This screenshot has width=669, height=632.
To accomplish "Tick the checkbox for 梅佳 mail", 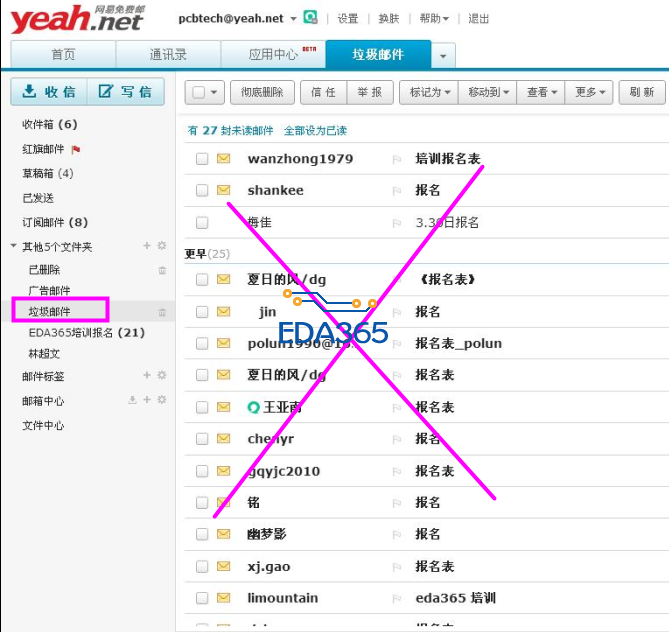I will coord(202,222).
